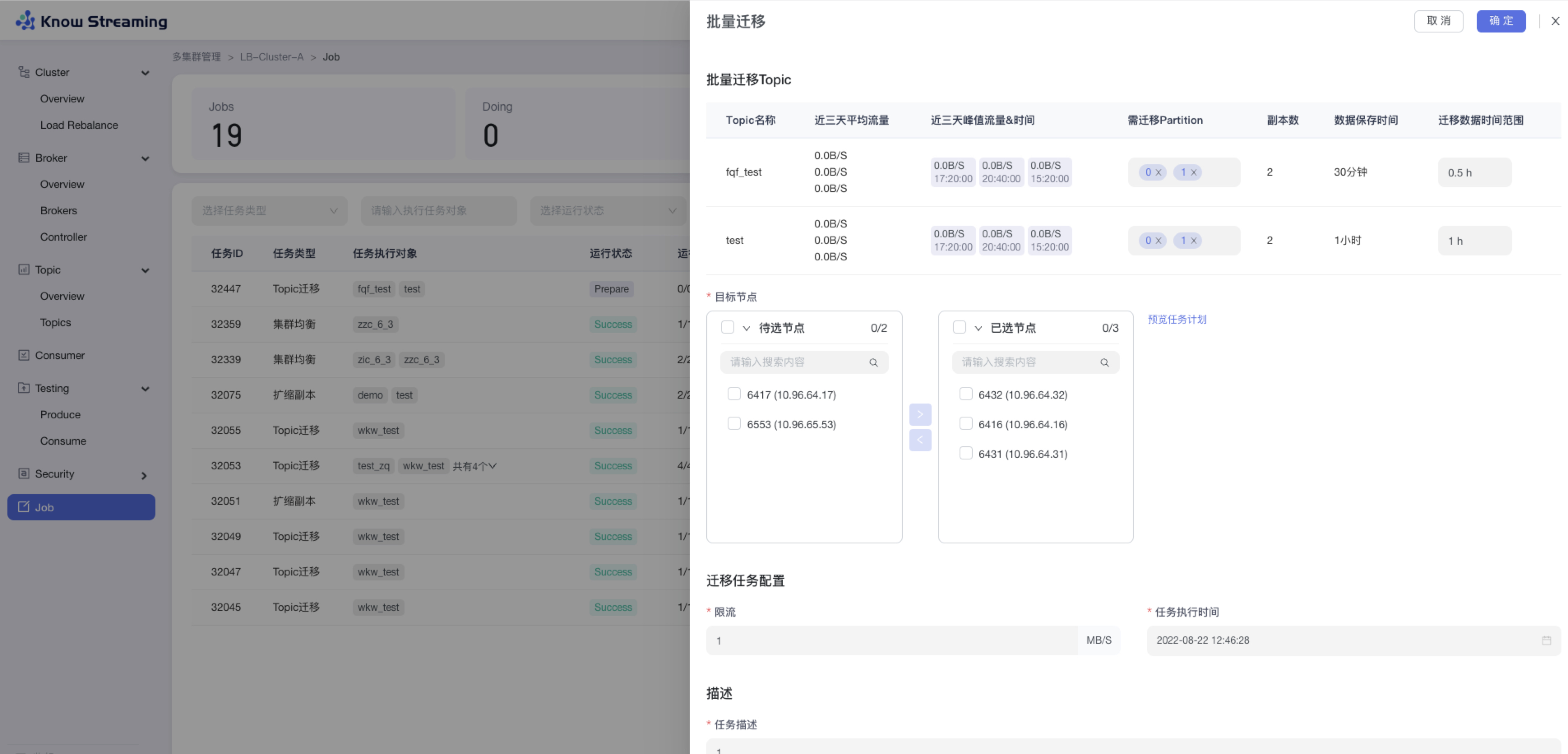Open the 已选节点 selection dropdown chevron
Image resolution: width=1568 pixels, height=754 pixels.
[978, 328]
